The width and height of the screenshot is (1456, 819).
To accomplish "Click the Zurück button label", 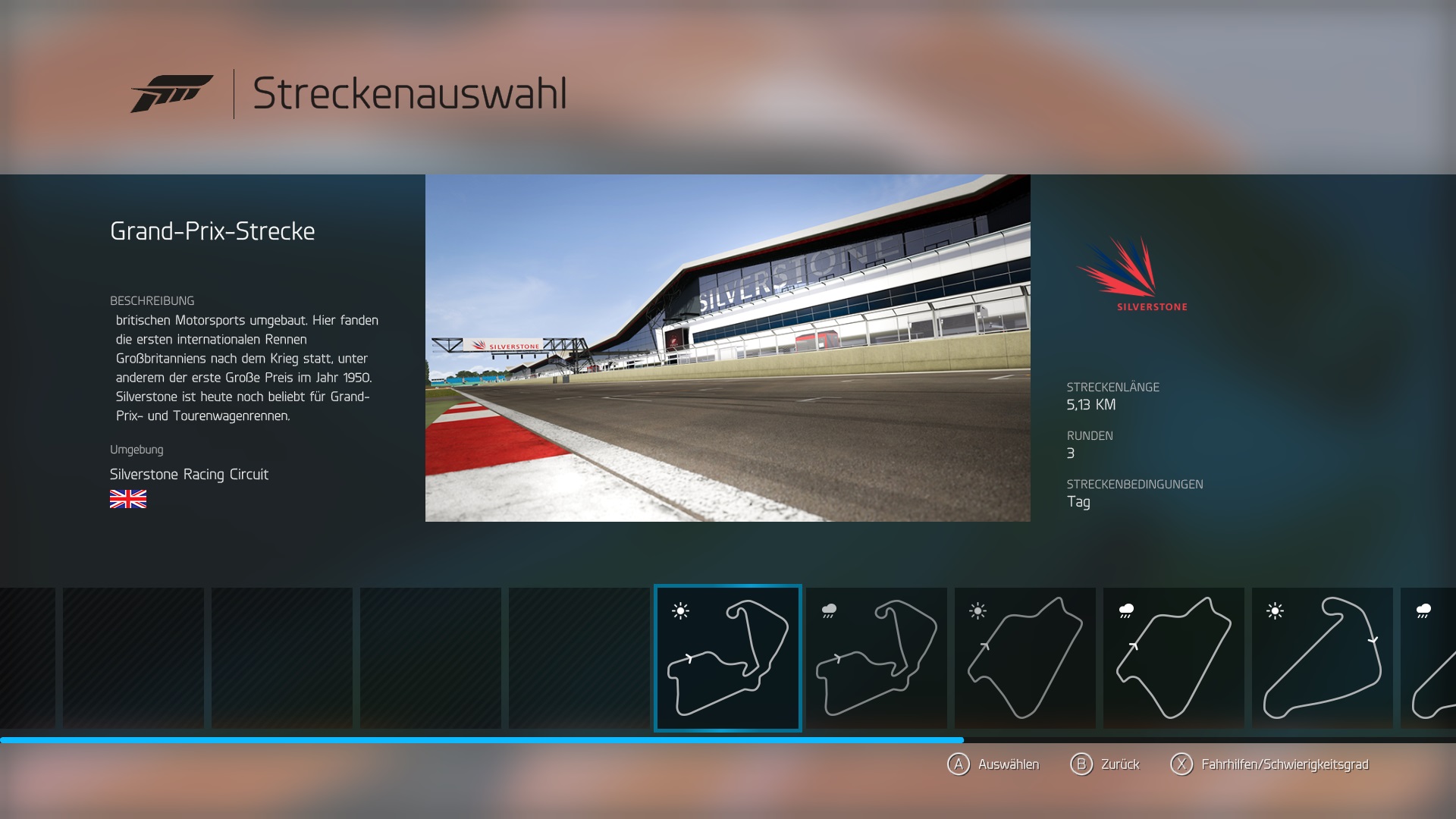I will pos(1120,764).
